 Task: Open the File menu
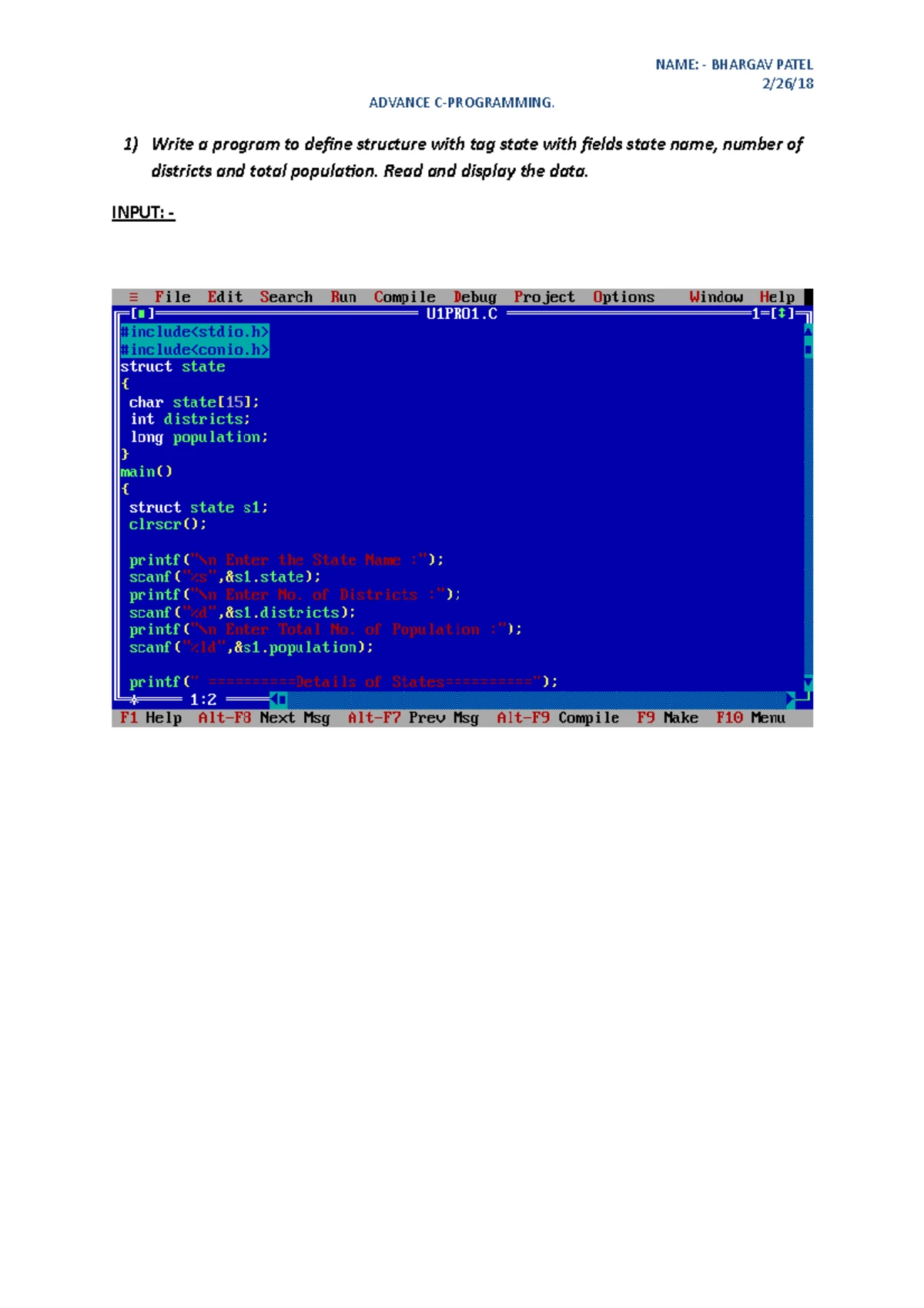pyautogui.click(x=172, y=297)
